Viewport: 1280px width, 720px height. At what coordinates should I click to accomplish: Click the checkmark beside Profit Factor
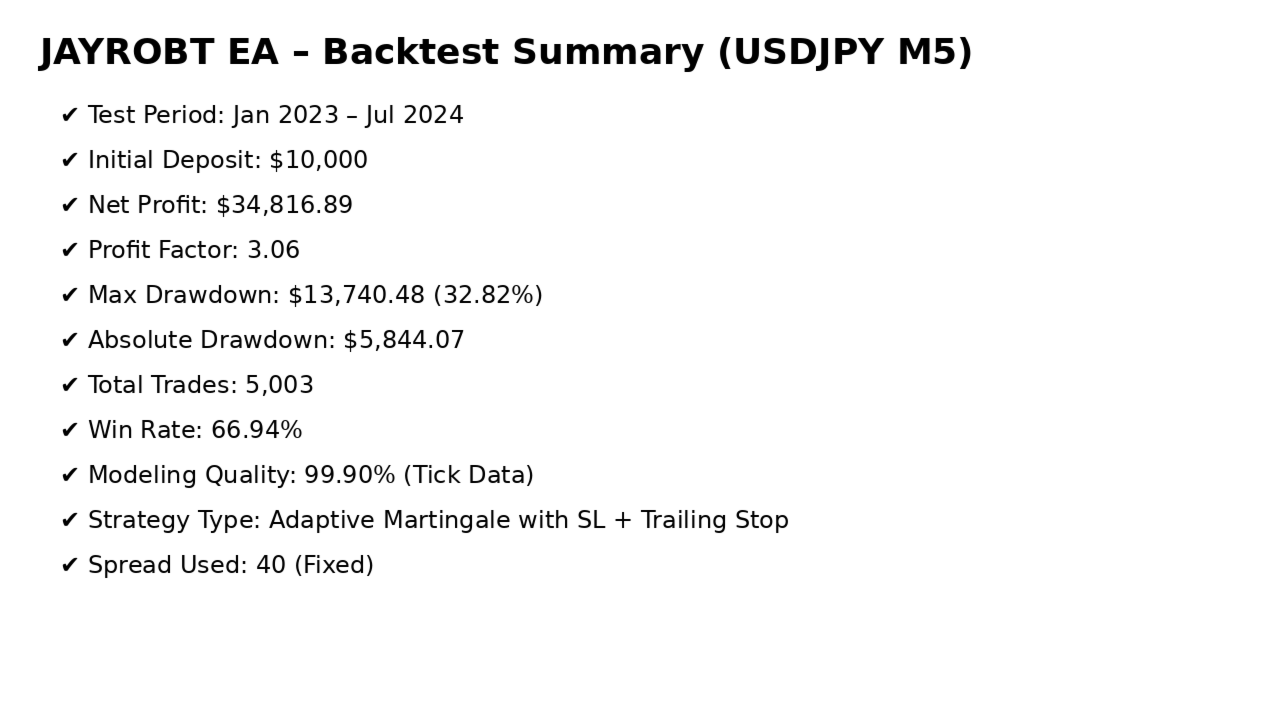point(69,251)
